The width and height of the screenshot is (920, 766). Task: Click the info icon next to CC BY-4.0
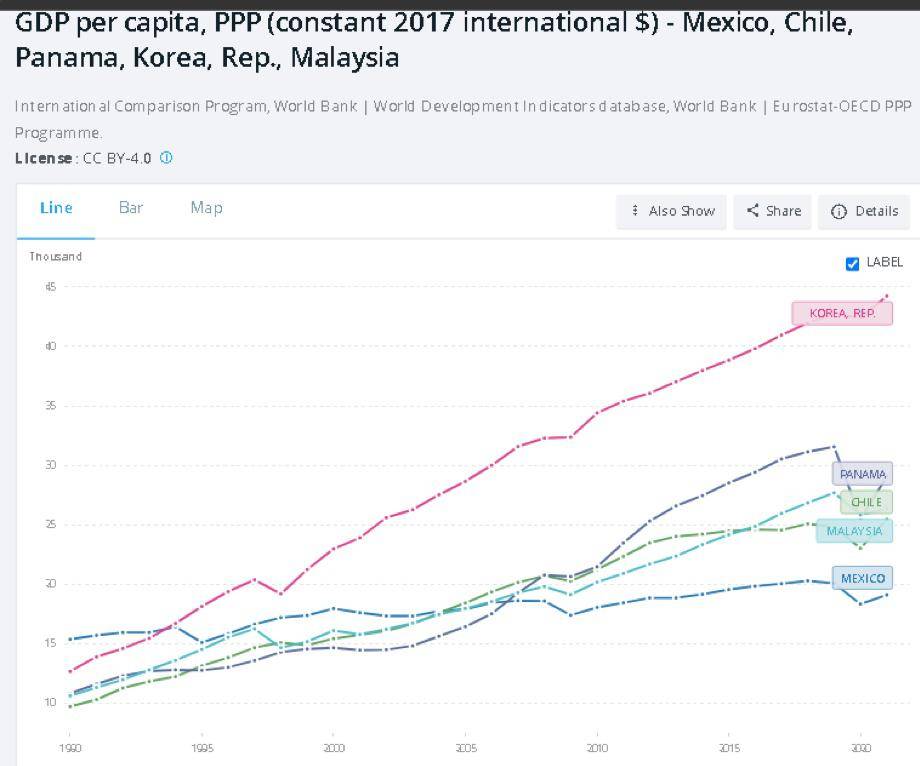[x=166, y=158]
